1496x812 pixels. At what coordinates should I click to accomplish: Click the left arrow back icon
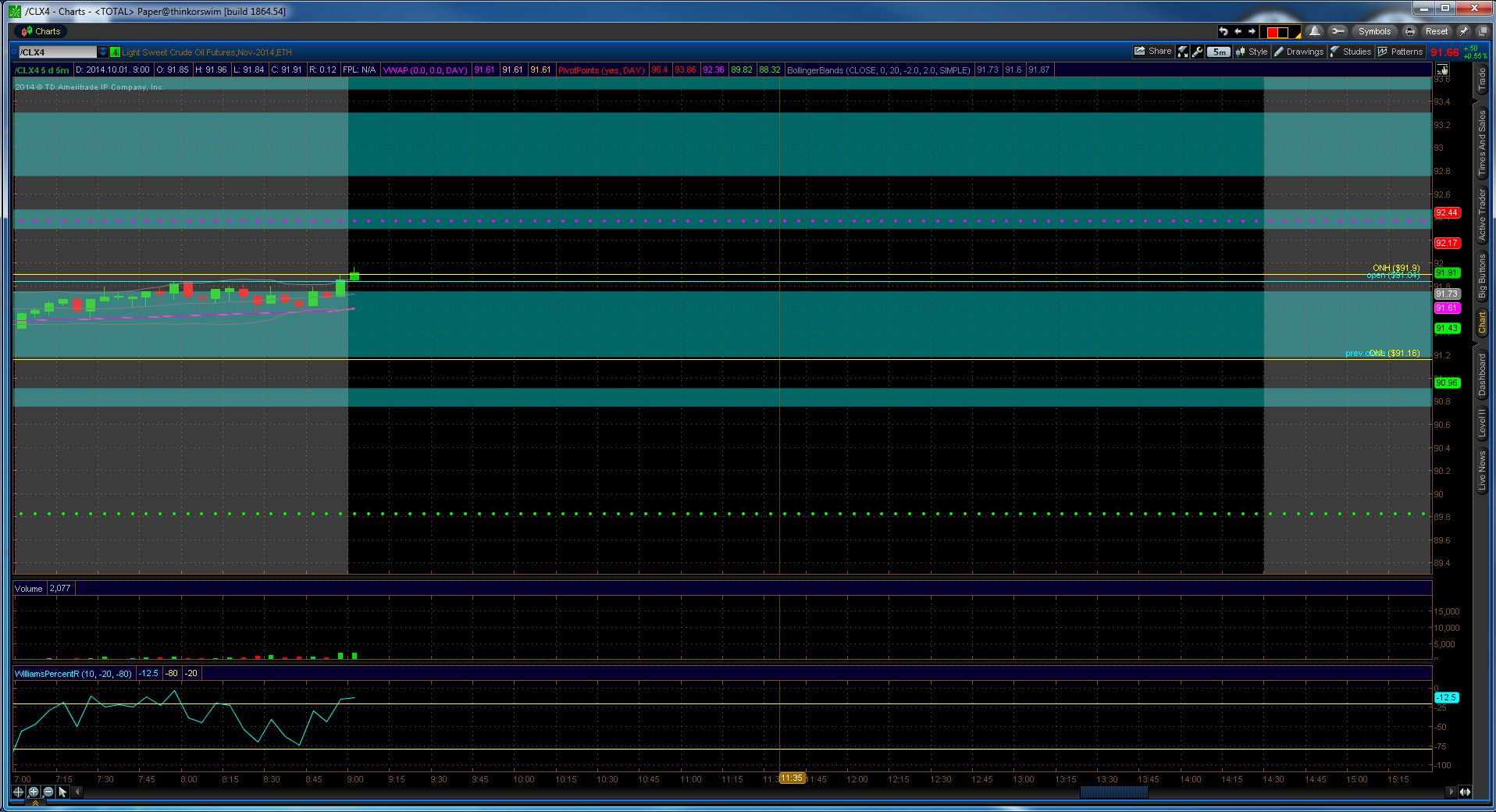tap(1238, 31)
